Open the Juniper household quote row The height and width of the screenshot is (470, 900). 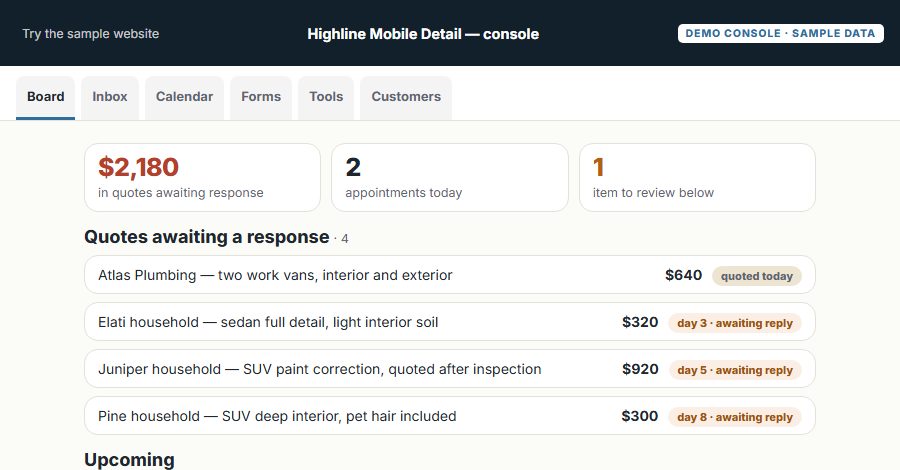click(450, 369)
